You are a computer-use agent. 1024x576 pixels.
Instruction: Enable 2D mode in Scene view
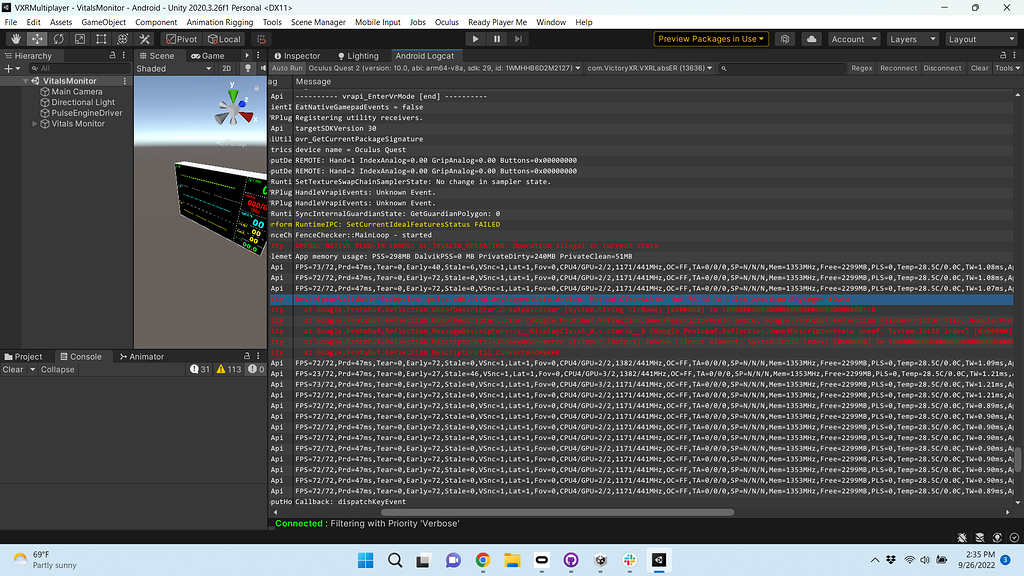pos(227,68)
